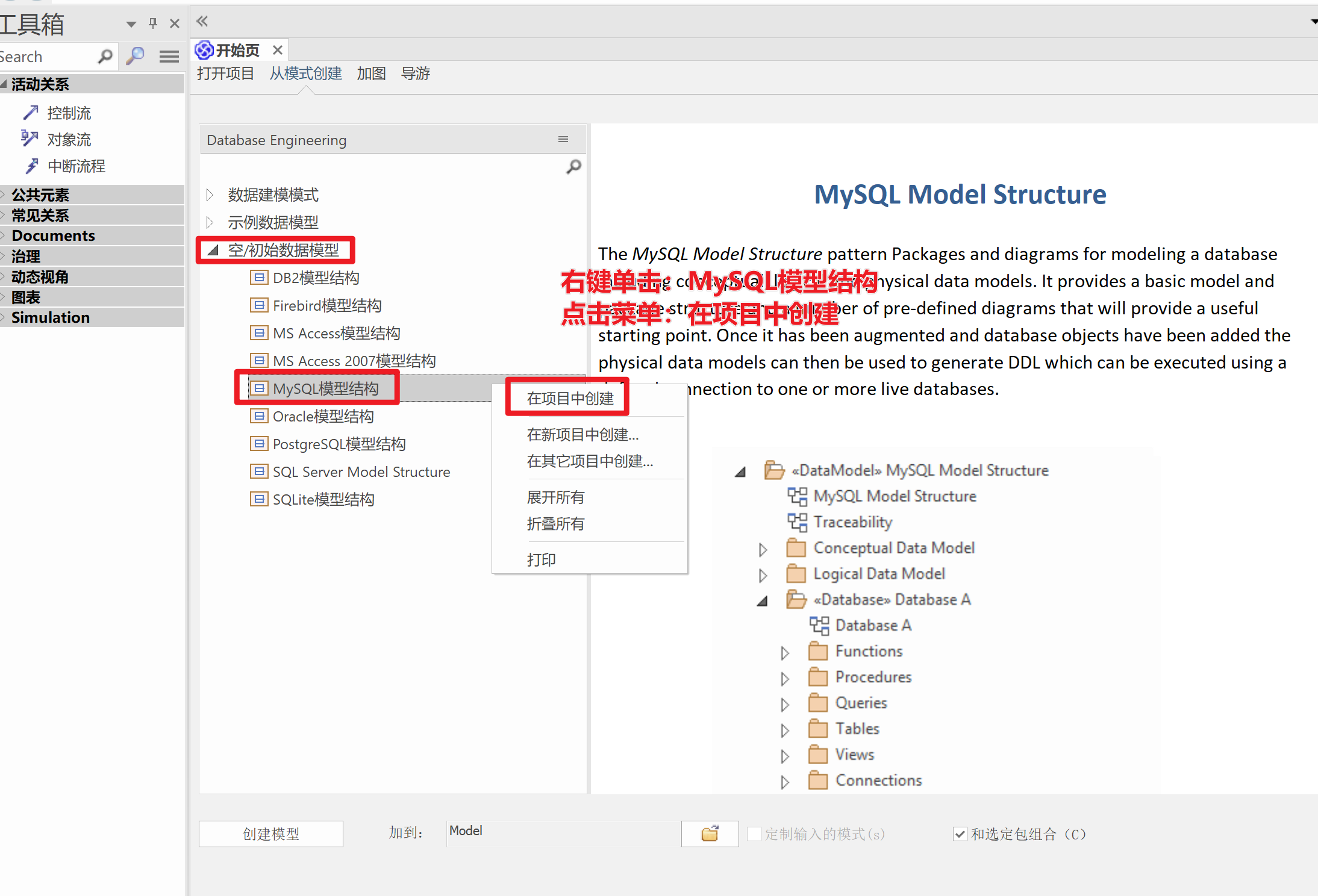1318x896 pixels.
Task: Click the toolbox Search field
Action: (47, 57)
